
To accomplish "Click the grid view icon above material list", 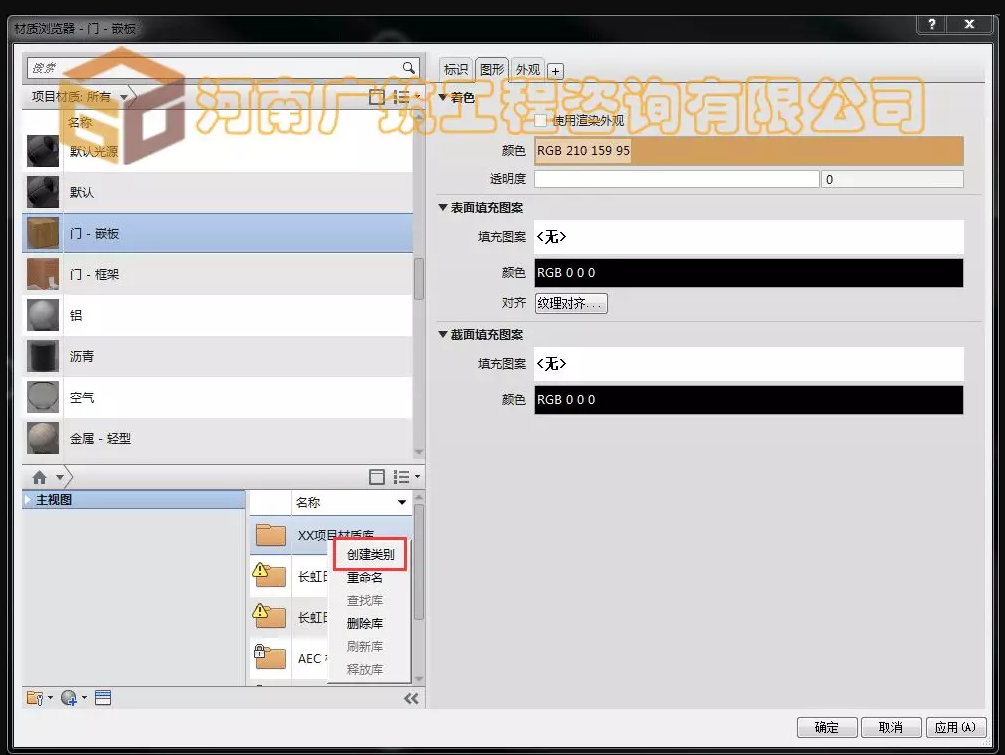I will coord(376,95).
